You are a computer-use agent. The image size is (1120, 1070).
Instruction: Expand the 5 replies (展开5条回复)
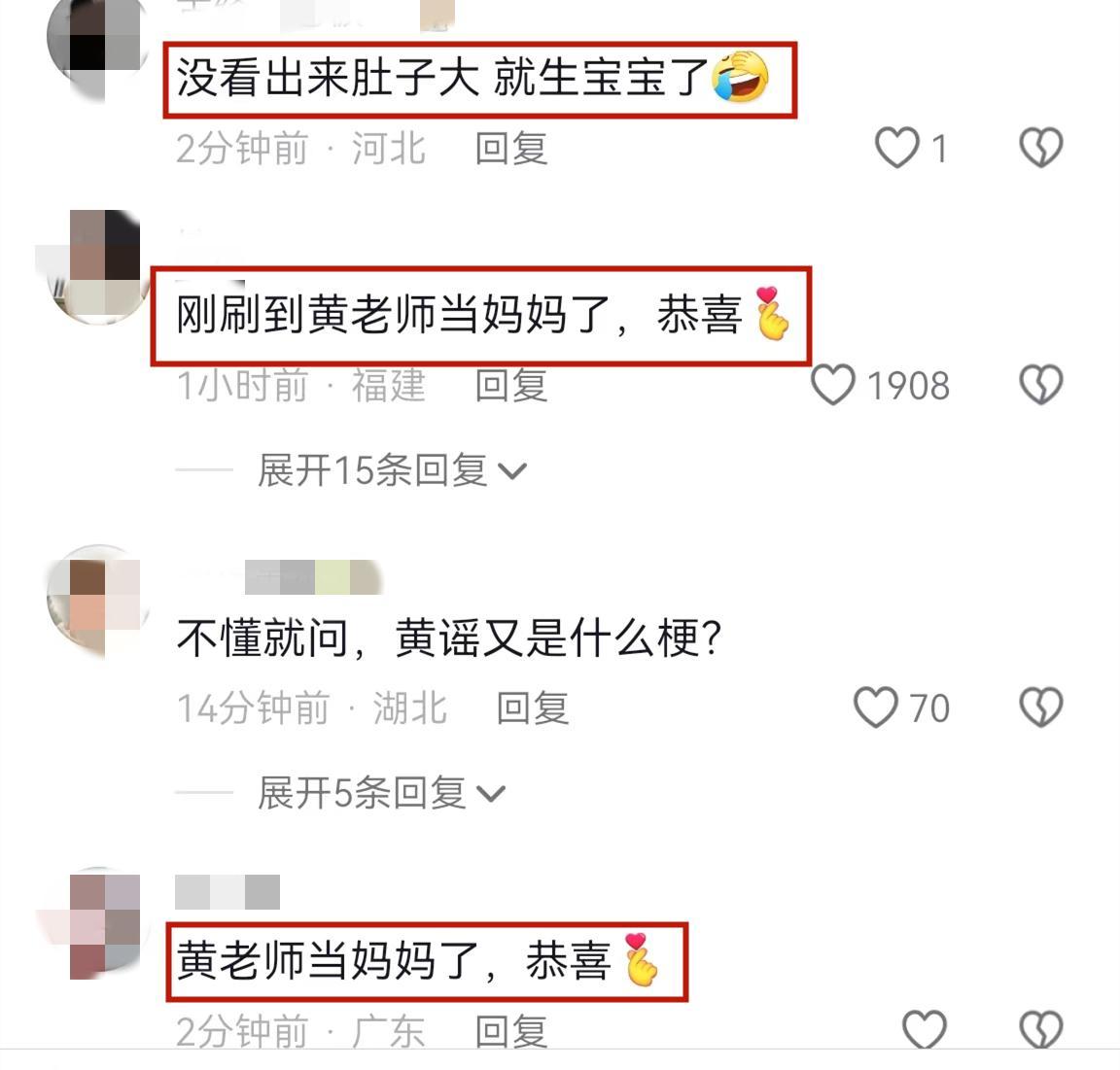(381, 793)
